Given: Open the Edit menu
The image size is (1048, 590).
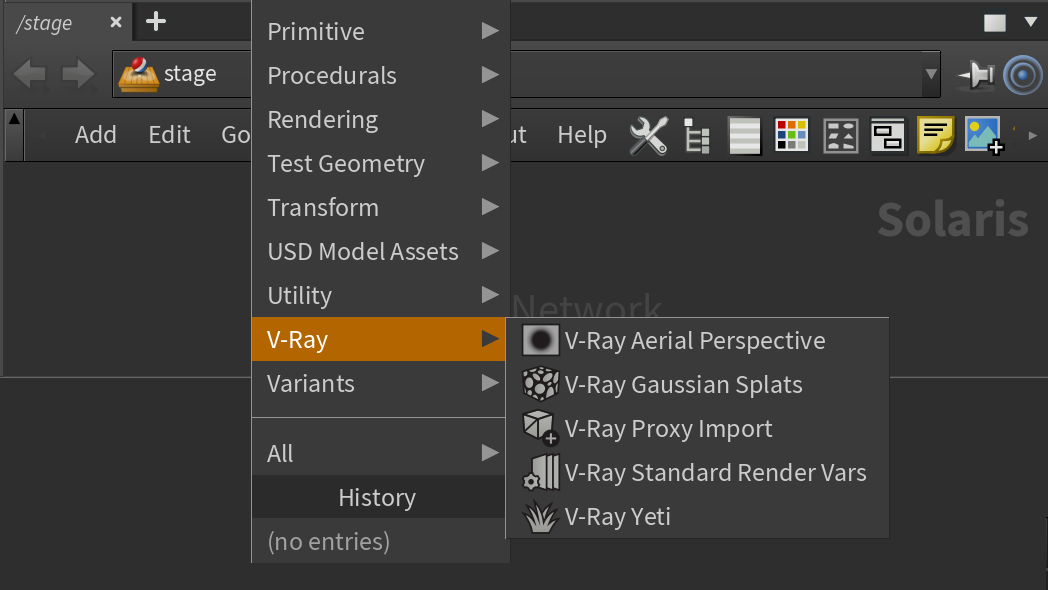Looking at the screenshot, I should point(169,135).
